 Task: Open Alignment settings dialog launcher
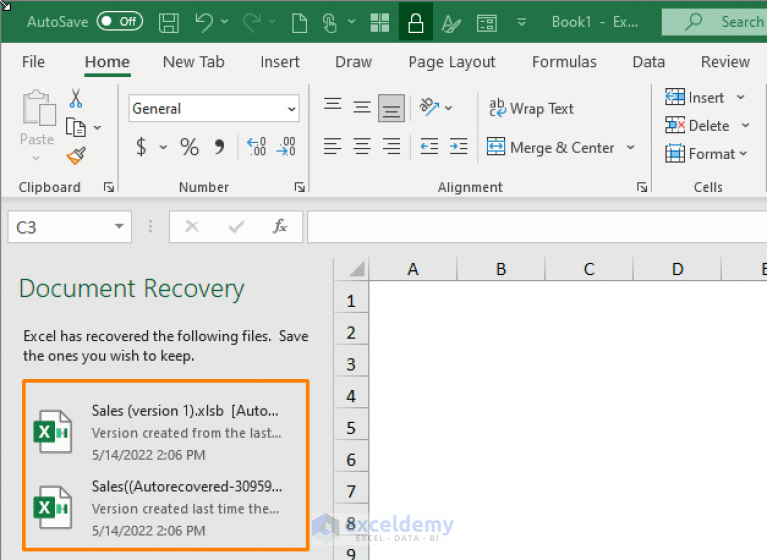(x=642, y=187)
